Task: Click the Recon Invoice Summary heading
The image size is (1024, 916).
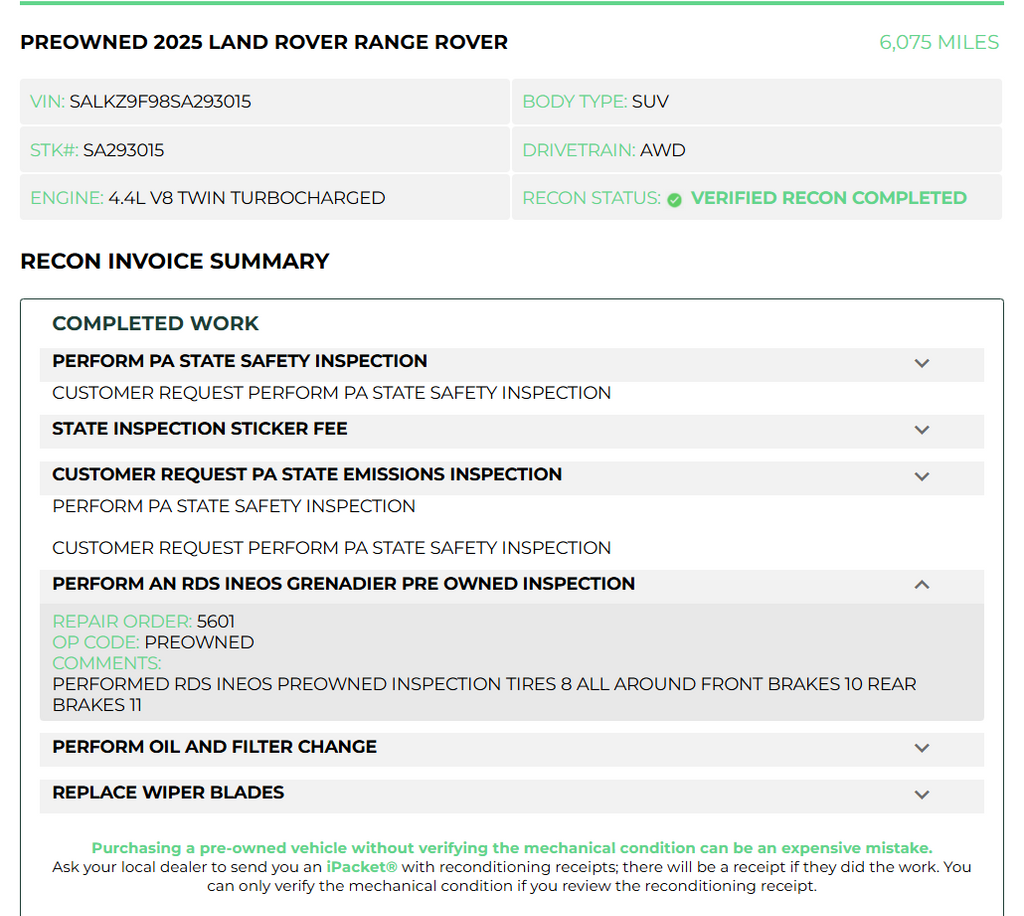Action: pyautogui.click(x=174, y=261)
